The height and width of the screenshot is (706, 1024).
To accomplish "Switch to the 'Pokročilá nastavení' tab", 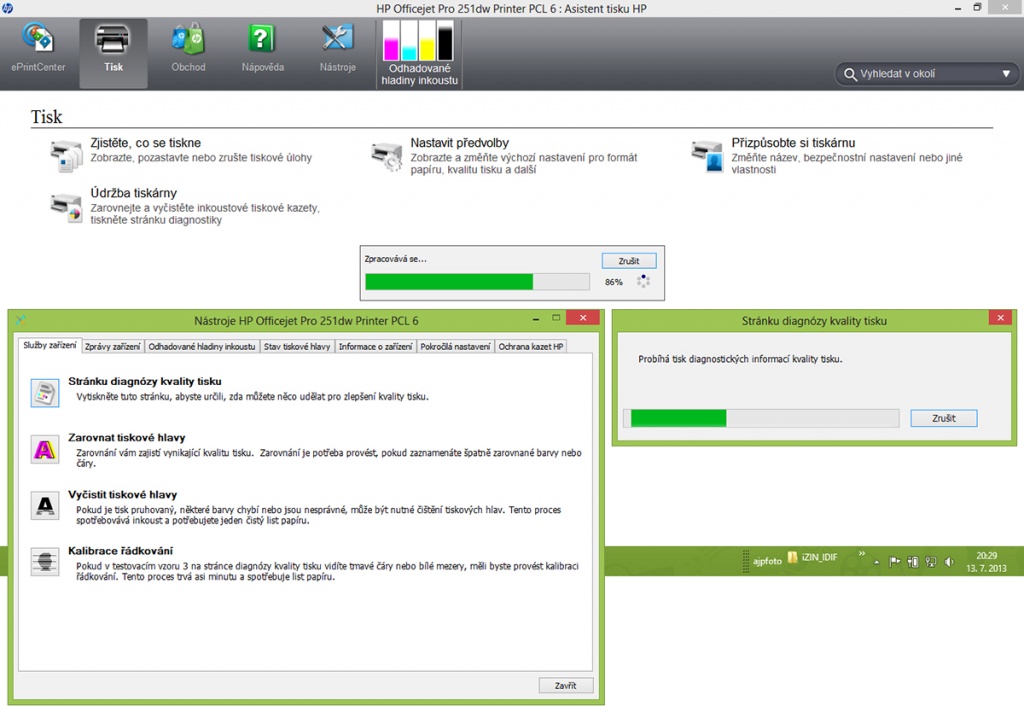I will (x=455, y=347).
